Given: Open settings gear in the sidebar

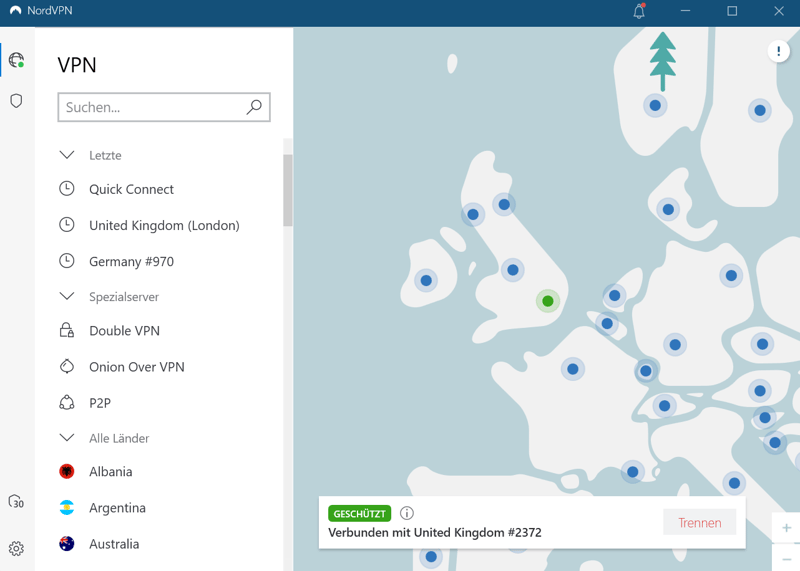Looking at the screenshot, I should click(x=16, y=548).
